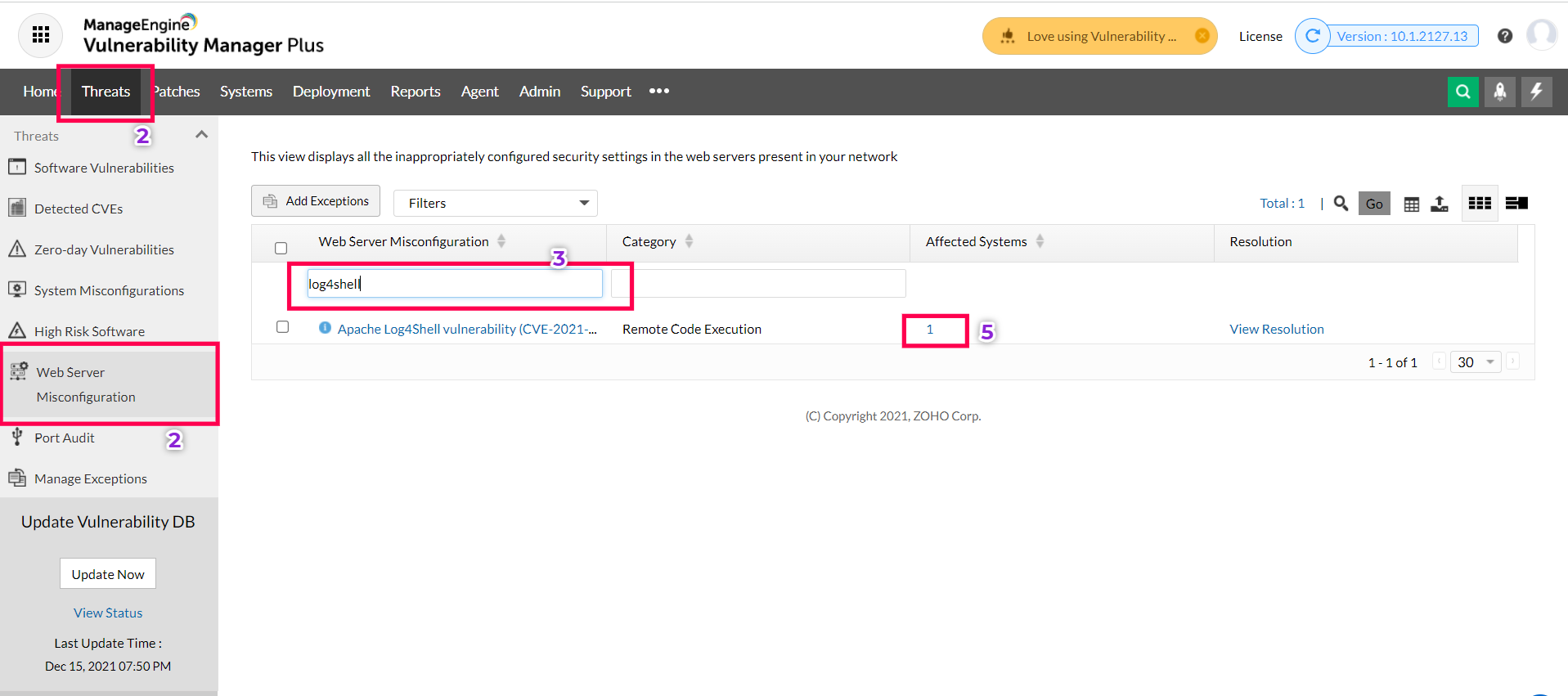
Task: Open the Admin tab
Action: click(540, 92)
